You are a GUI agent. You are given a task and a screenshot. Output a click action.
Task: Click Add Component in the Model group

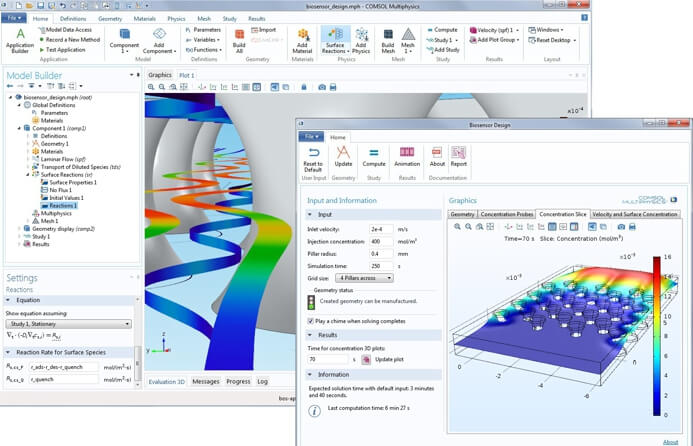point(159,42)
